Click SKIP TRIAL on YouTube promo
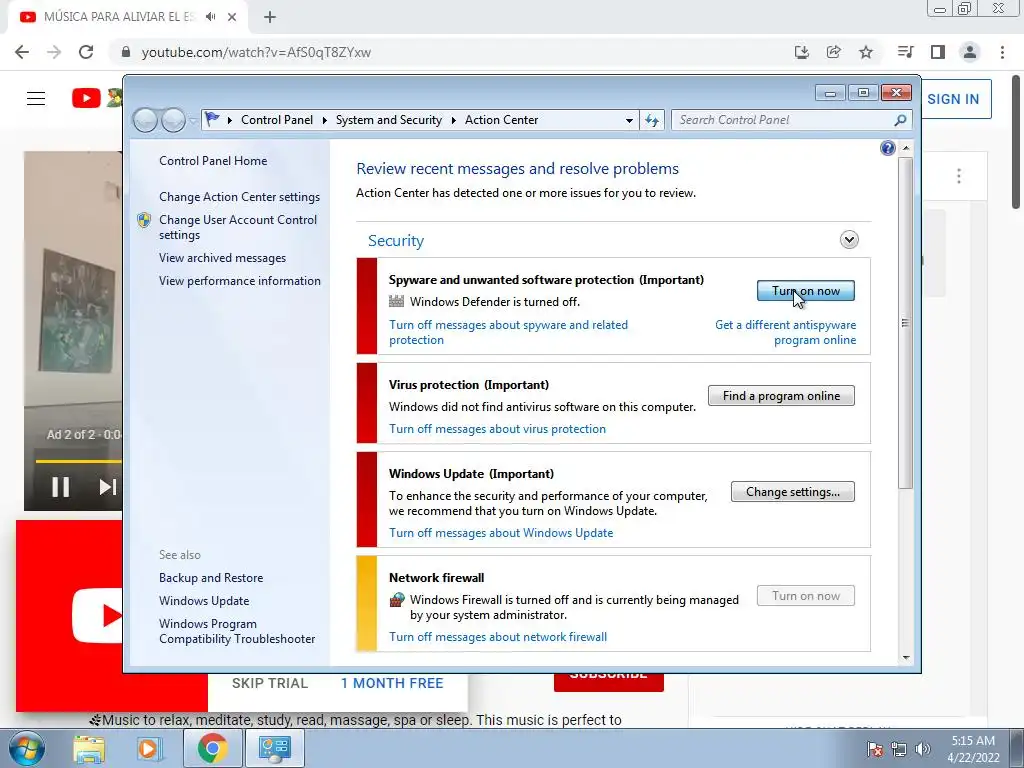 point(270,683)
